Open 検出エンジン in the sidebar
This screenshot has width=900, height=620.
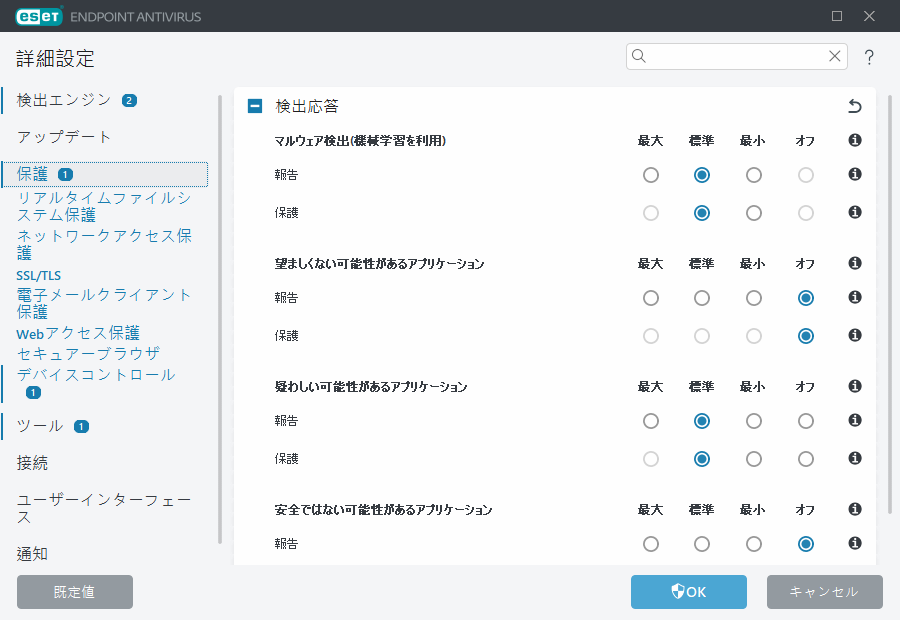[64, 100]
